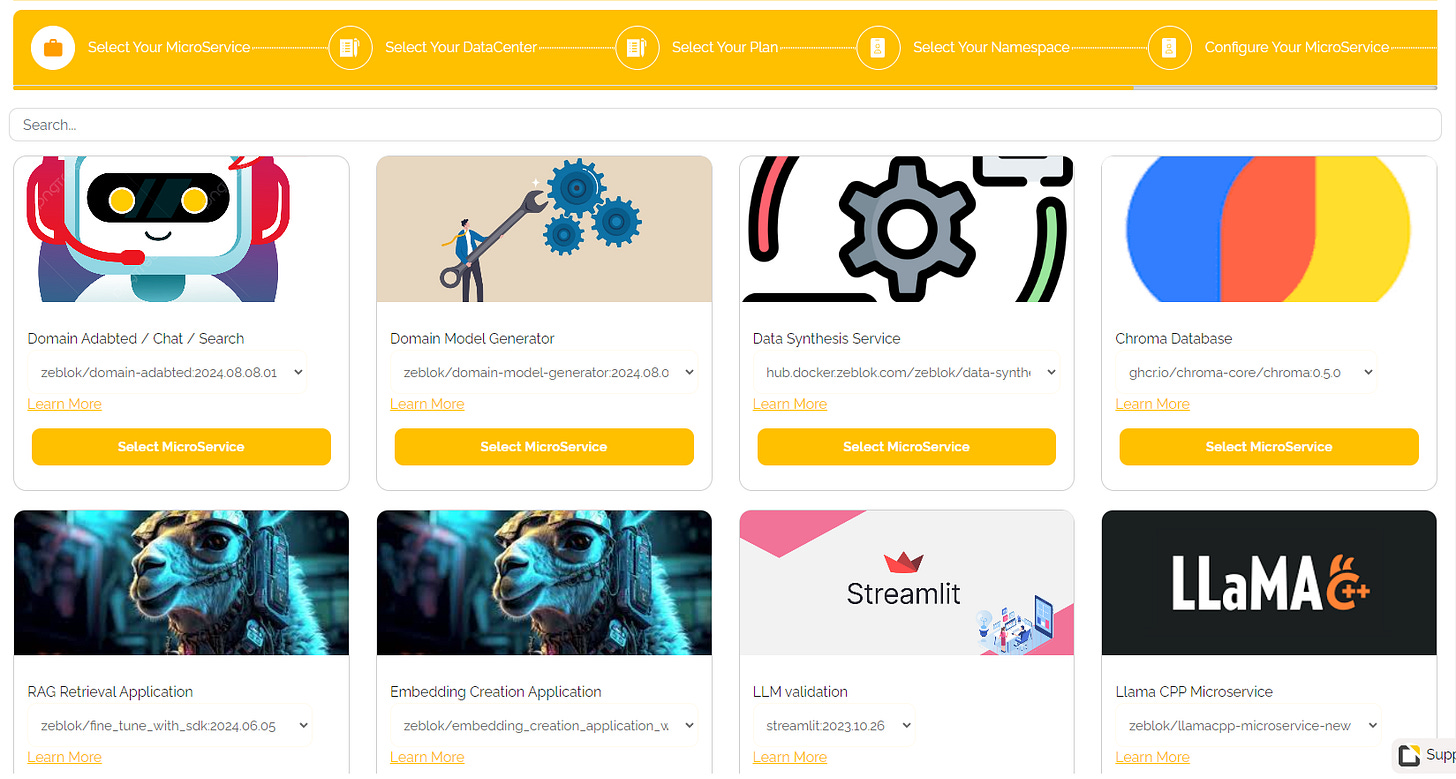Click the Embedding Creation Application title
The width and height of the screenshot is (1456, 779).
[496, 692]
